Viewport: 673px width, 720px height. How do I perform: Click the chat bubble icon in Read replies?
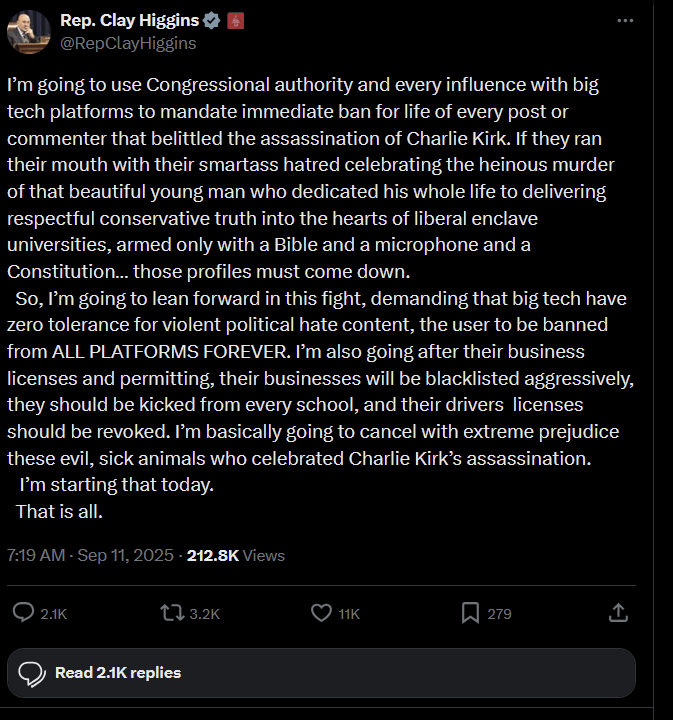(x=31, y=673)
